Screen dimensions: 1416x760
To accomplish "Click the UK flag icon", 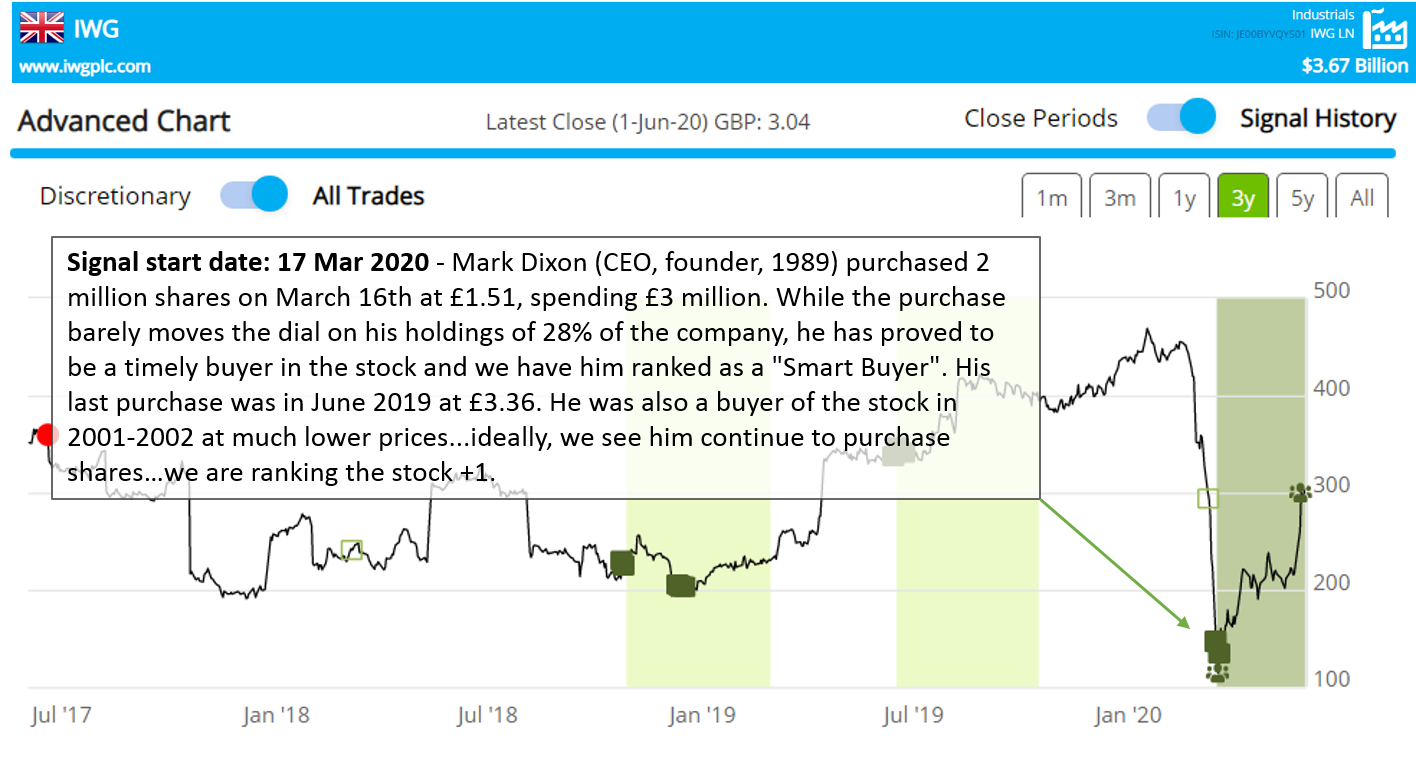I will pos(42,28).
